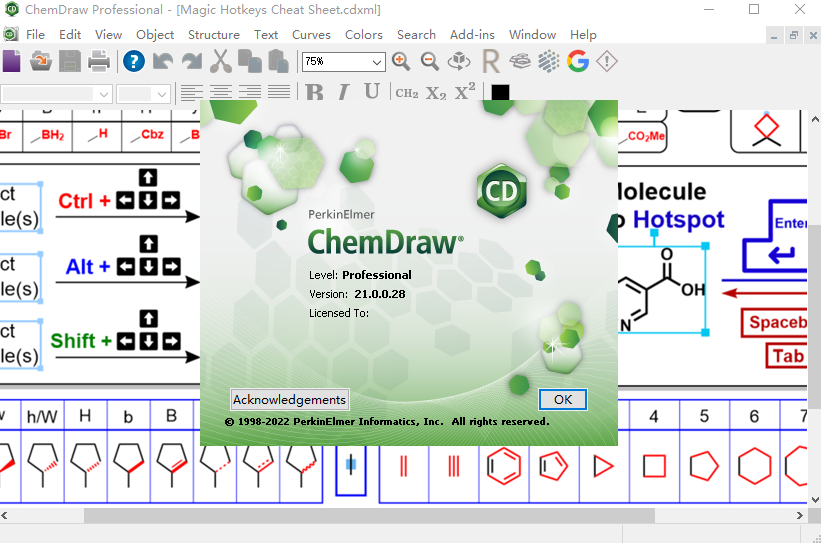Open the Search menu
This screenshot has height=543, width=821.
point(416,35)
